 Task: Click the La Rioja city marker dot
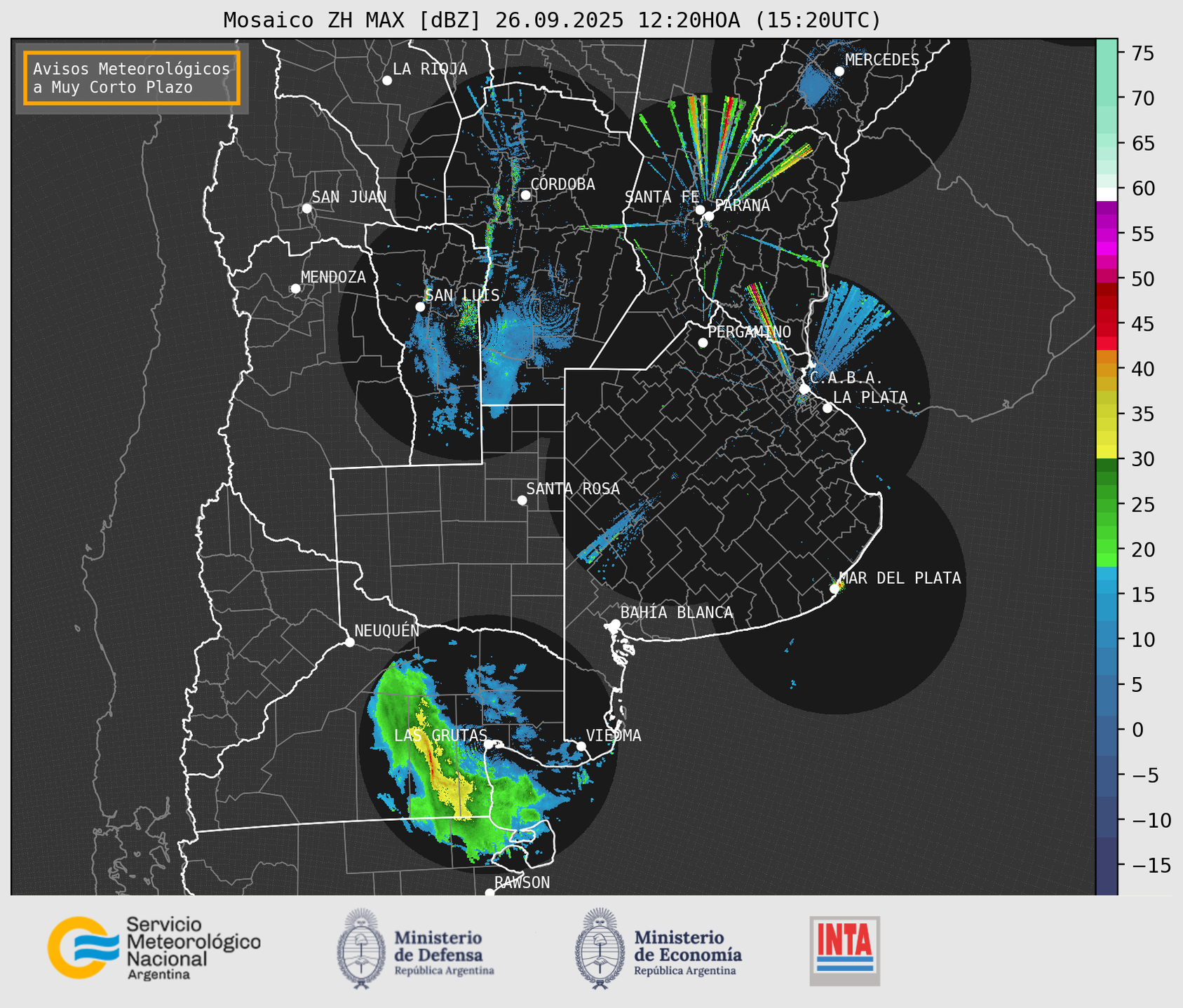[x=387, y=81]
